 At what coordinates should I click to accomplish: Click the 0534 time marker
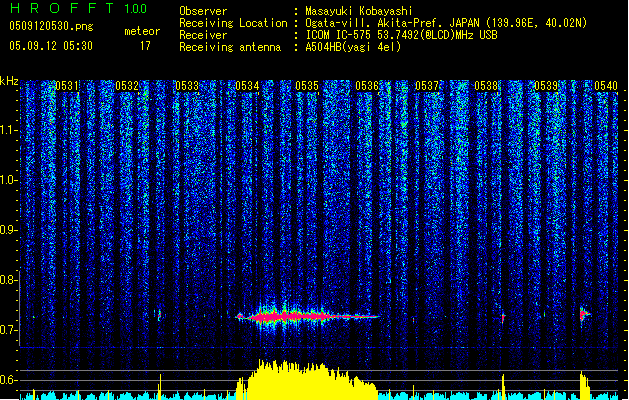[x=247, y=86]
